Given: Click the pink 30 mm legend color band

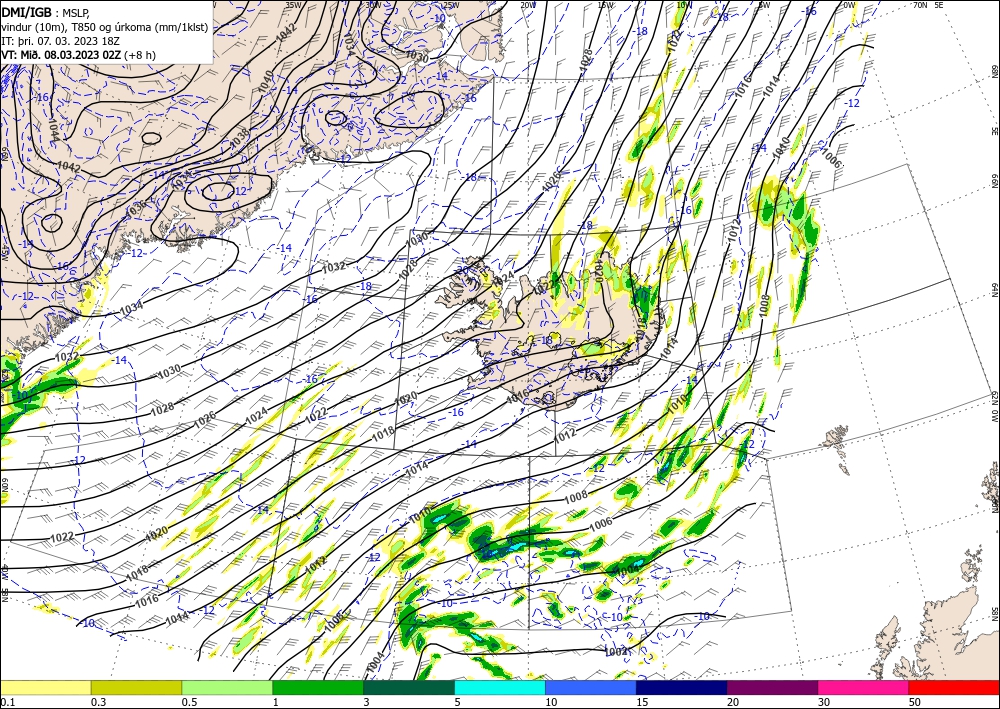Looking at the screenshot, I should pyautogui.click(x=864, y=688).
